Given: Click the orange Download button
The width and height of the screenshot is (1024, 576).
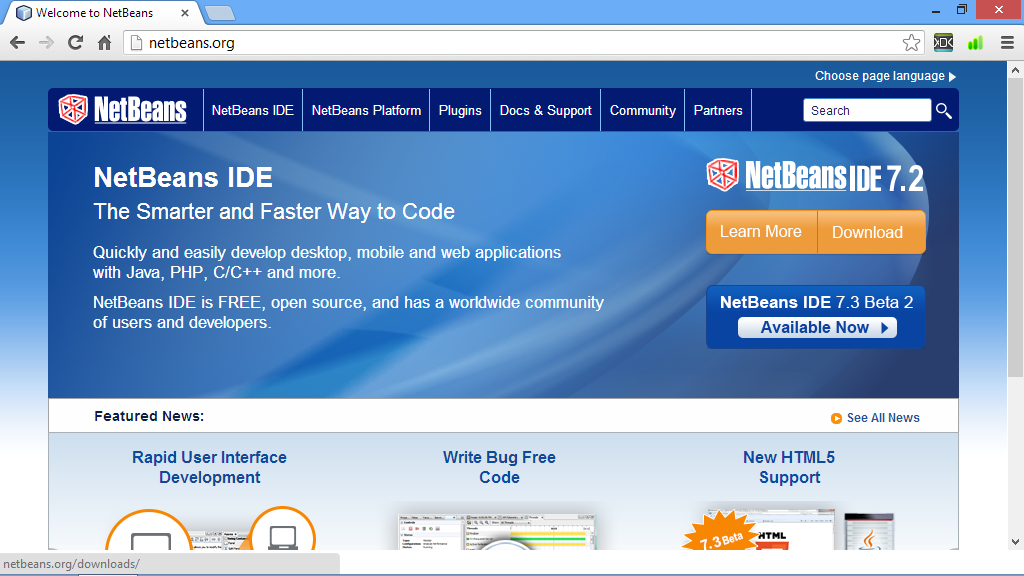Looking at the screenshot, I should click(871, 232).
